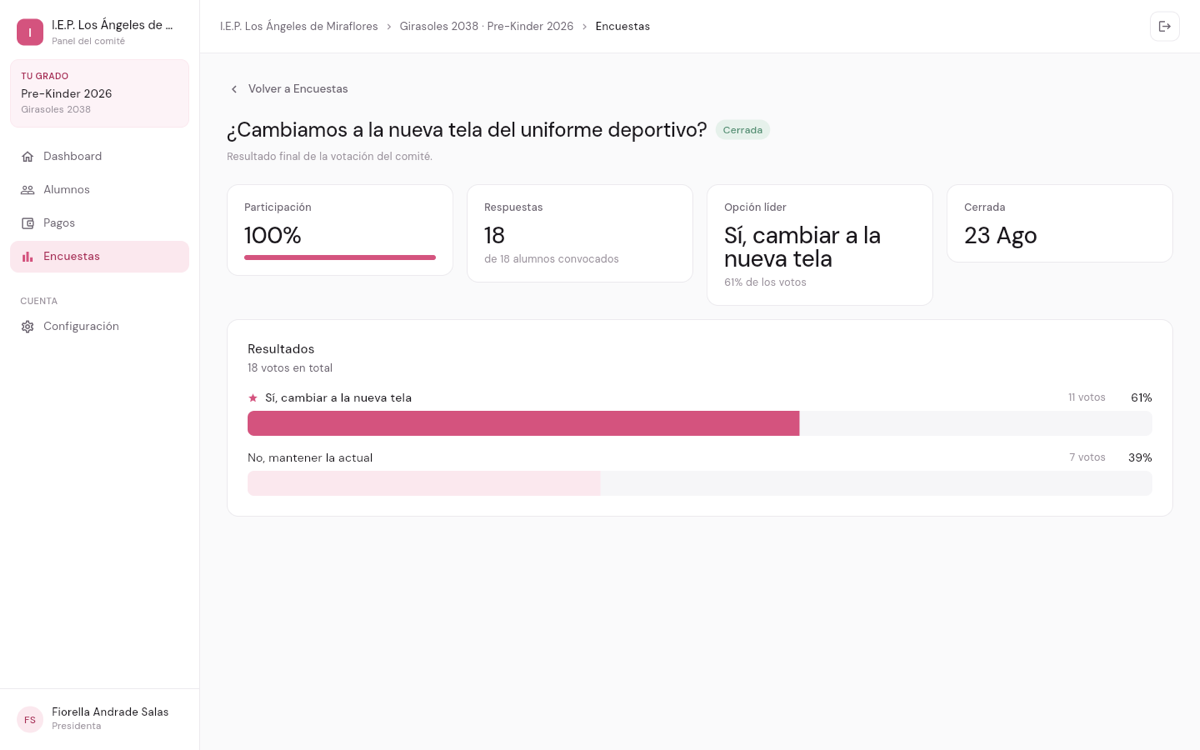Select Encuestas in the sidebar
This screenshot has width=1200, height=750.
[x=100, y=257]
